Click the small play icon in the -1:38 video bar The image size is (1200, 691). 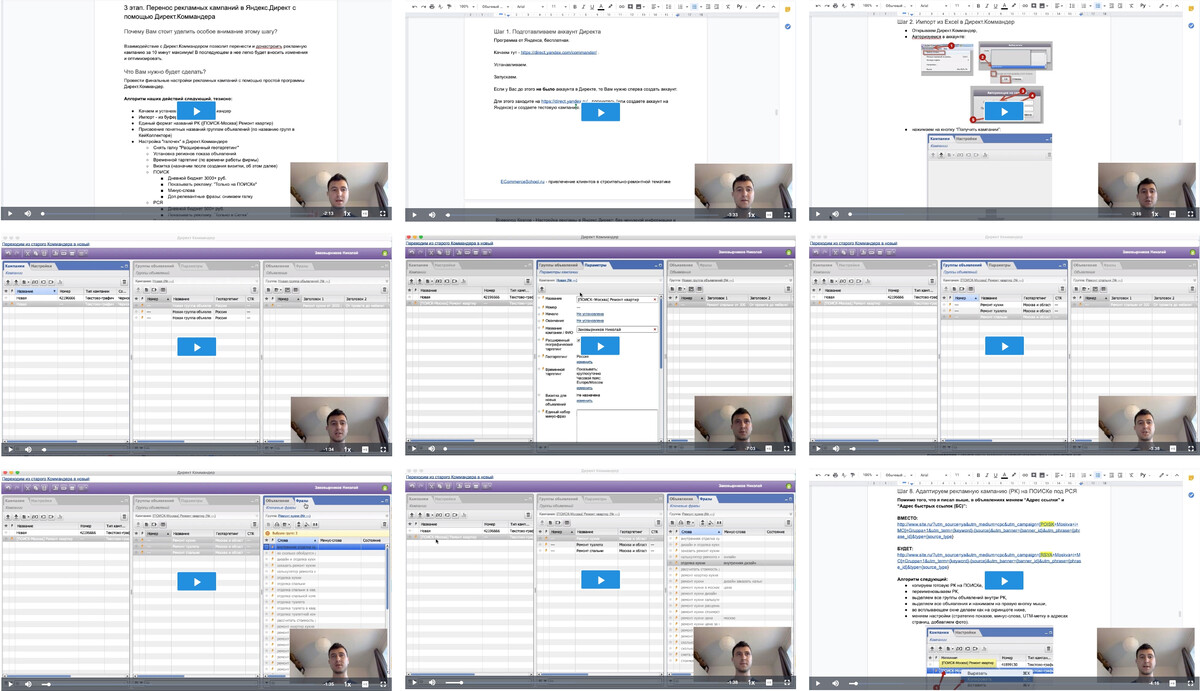[x=414, y=683]
